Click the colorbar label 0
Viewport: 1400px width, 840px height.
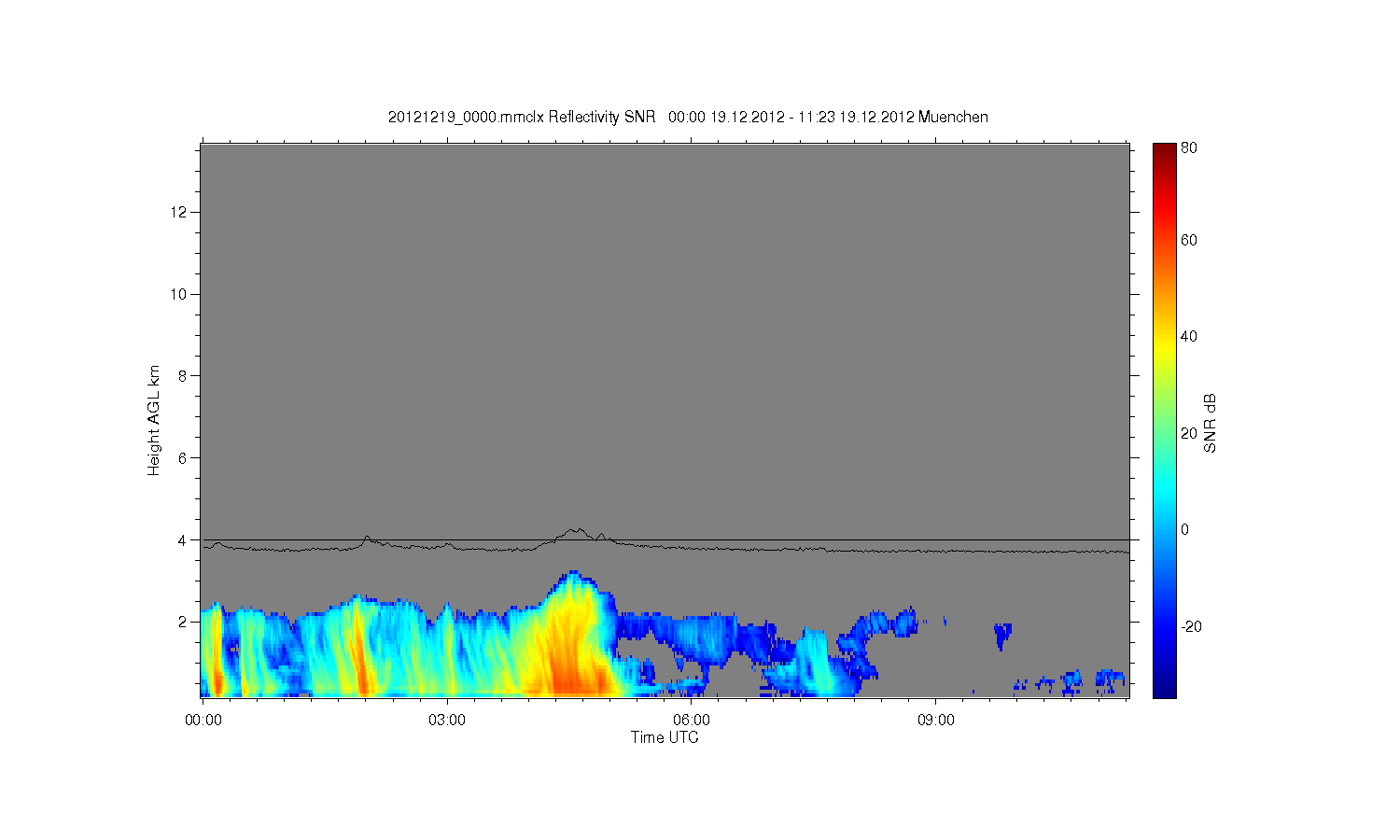tap(1184, 529)
